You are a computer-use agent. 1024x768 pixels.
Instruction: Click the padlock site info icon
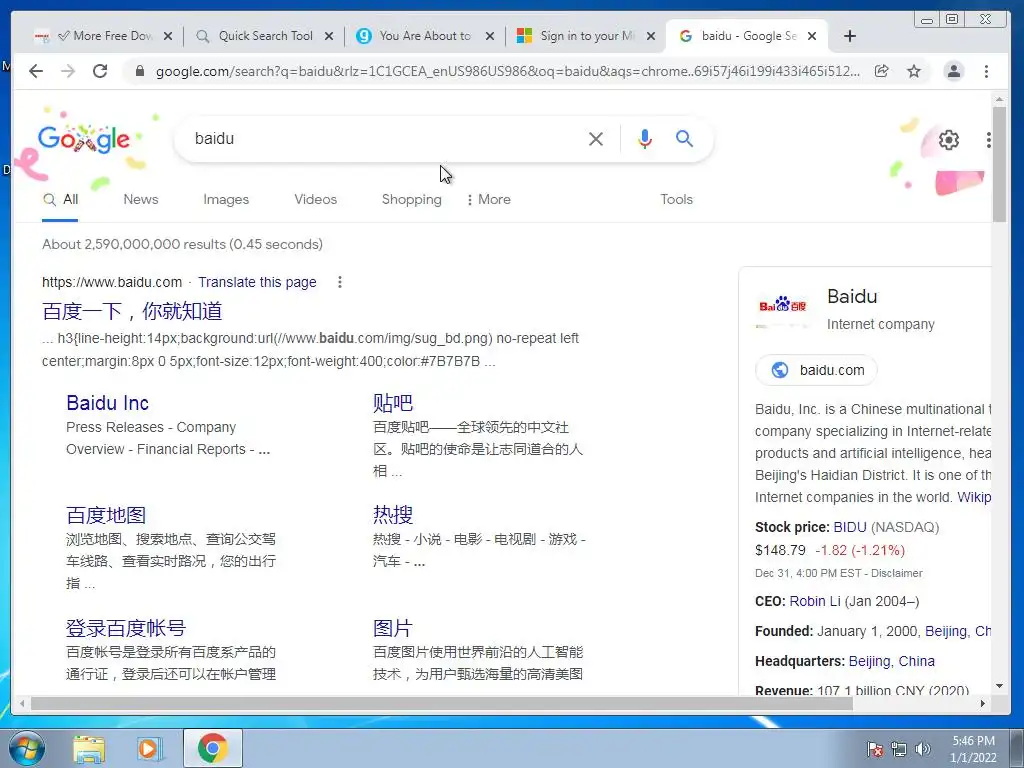click(139, 71)
